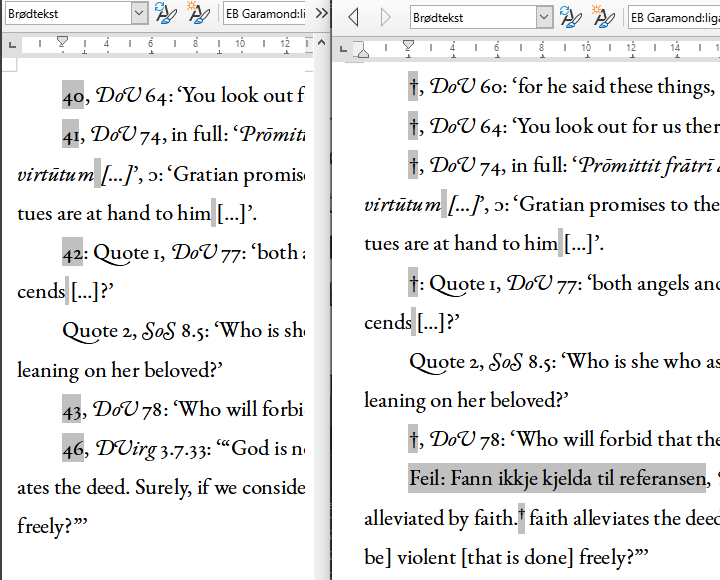Click first-line indent marker on right window ruler
Image resolution: width=720 pixels, height=580 pixels.
click(408, 45)
